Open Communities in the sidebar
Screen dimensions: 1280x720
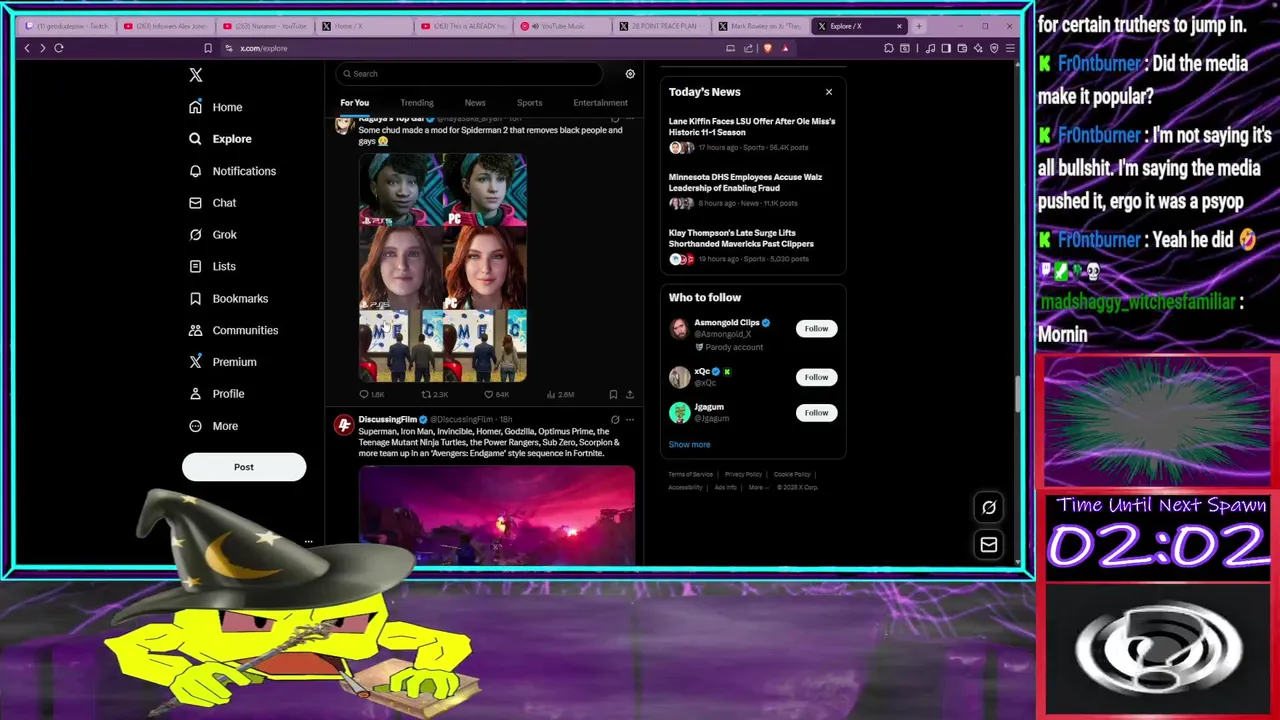[233, 330]
